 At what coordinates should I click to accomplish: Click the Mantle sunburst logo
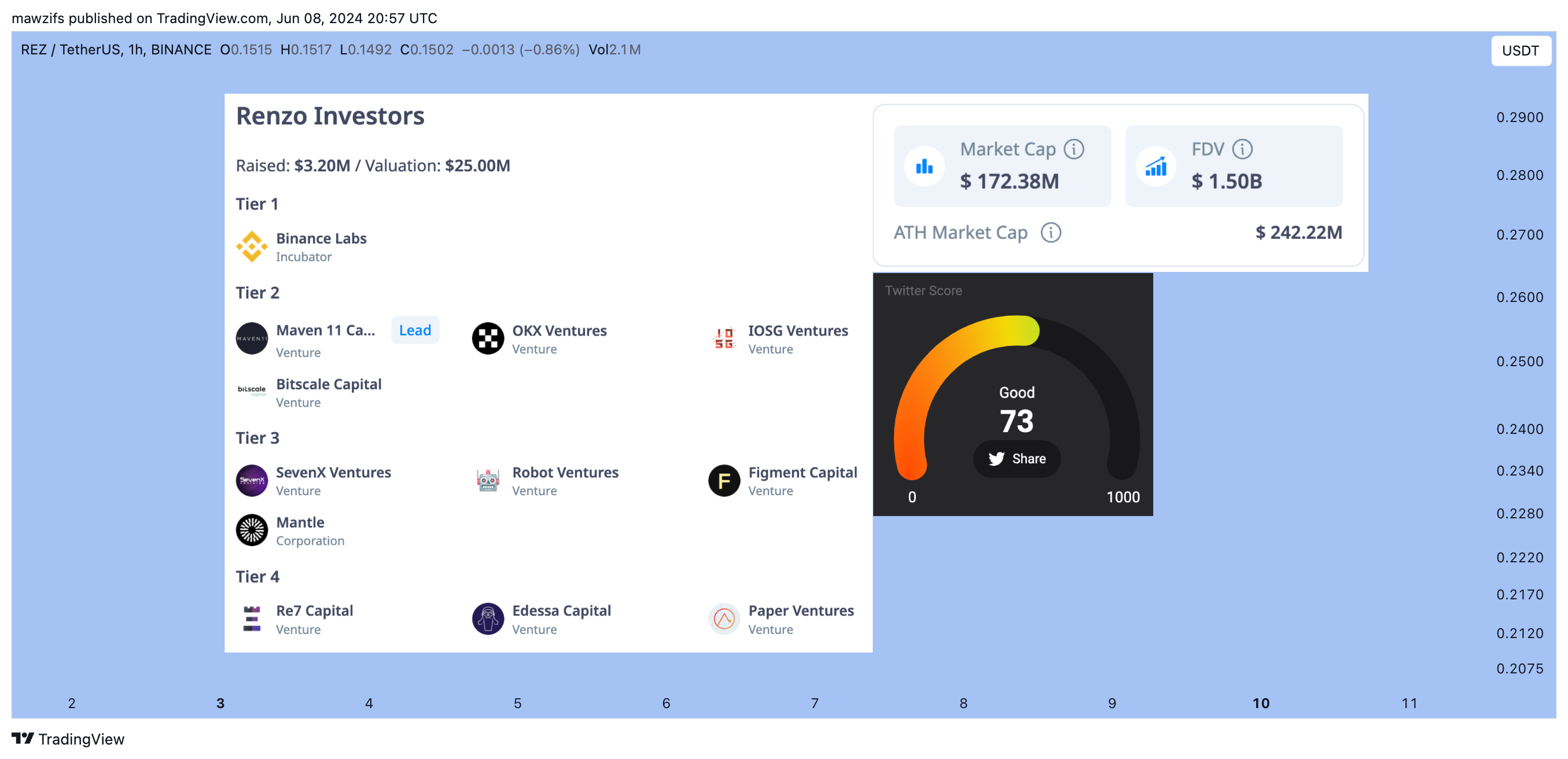pyautogui.click(x=251, y=530)
